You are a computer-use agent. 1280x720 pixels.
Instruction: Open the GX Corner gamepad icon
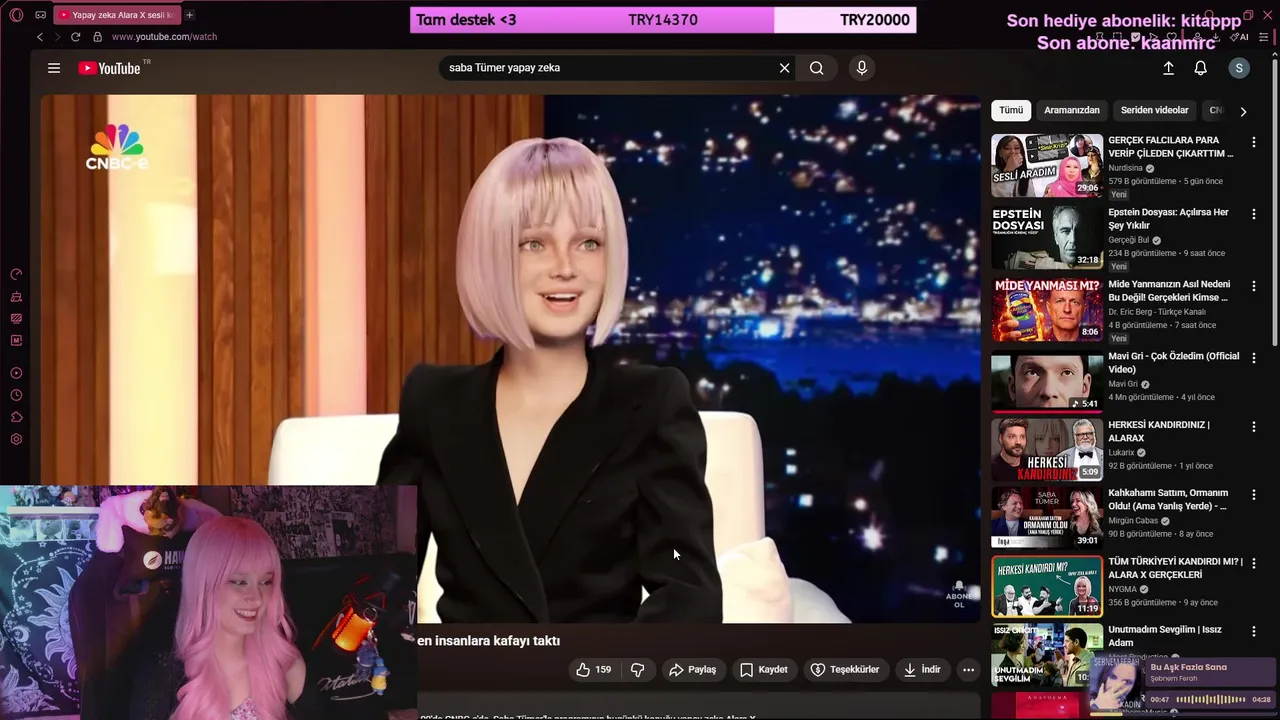(40, 15)
